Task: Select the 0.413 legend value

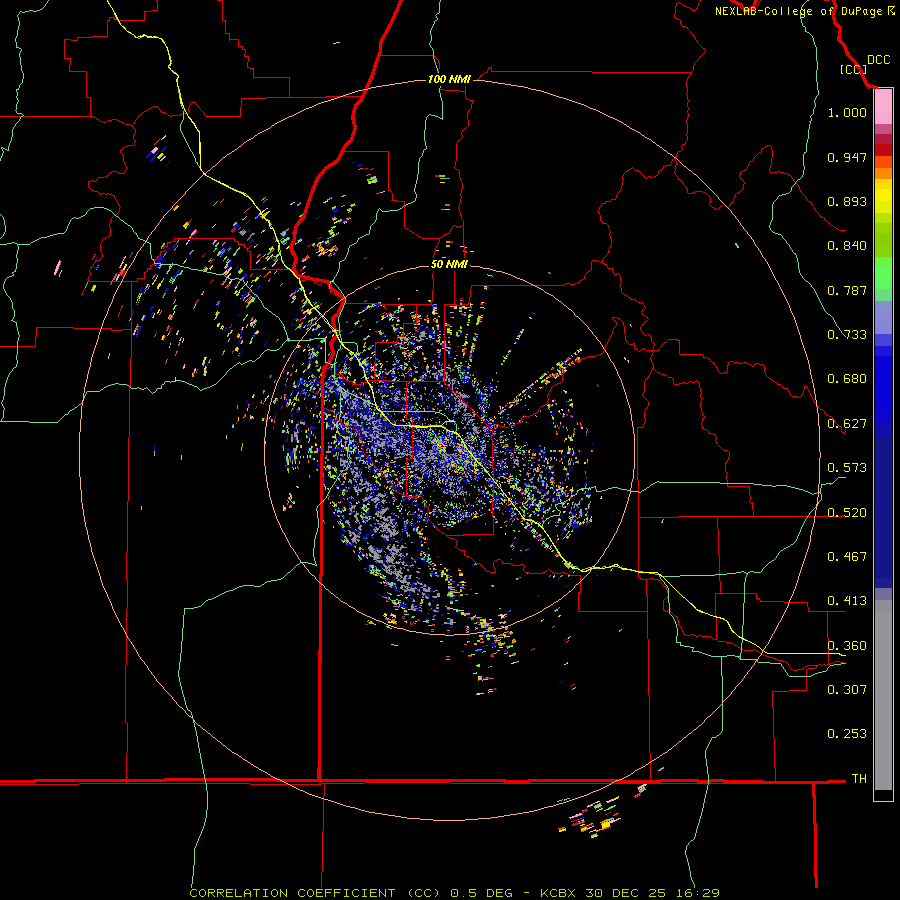Action: click(847, 601)
